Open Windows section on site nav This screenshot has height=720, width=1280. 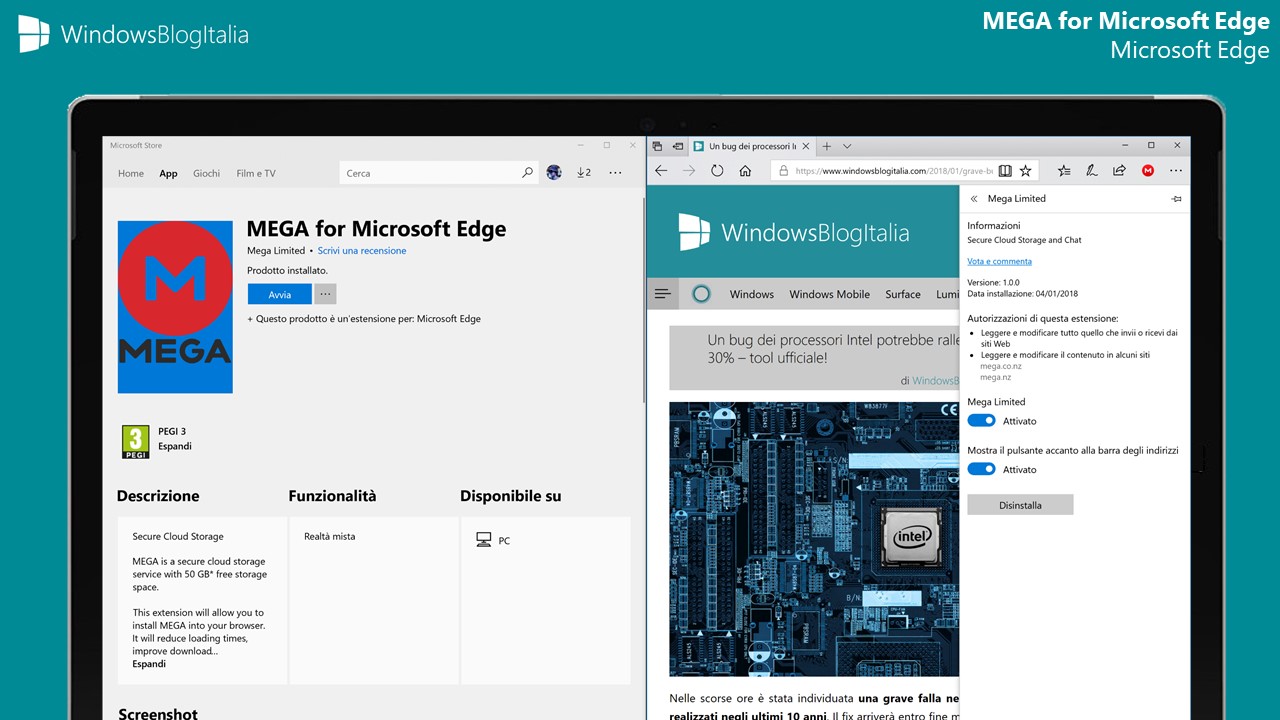point(752,294)
